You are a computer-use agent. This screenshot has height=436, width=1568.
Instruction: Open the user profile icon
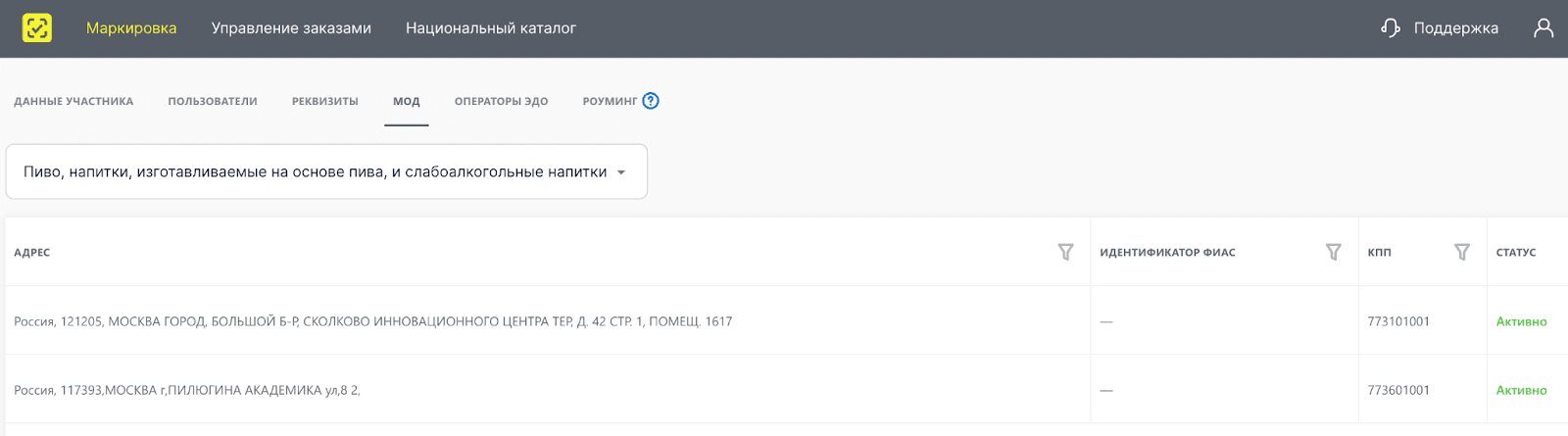(x=1543, y=28)
